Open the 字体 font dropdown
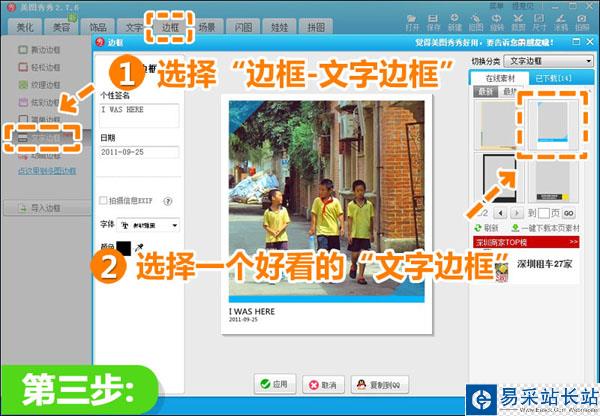The image size is (600, 416). 148,225
